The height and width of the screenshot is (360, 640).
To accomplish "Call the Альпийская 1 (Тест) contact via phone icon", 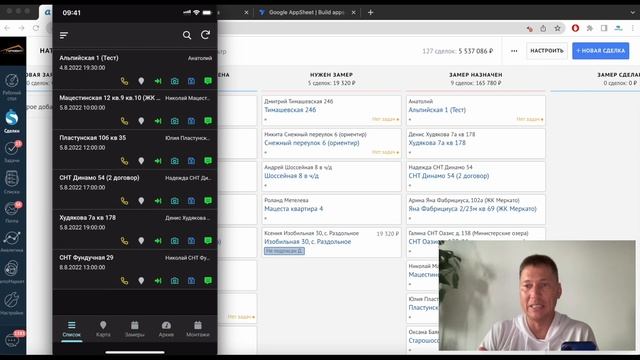I will pos(124,81).
